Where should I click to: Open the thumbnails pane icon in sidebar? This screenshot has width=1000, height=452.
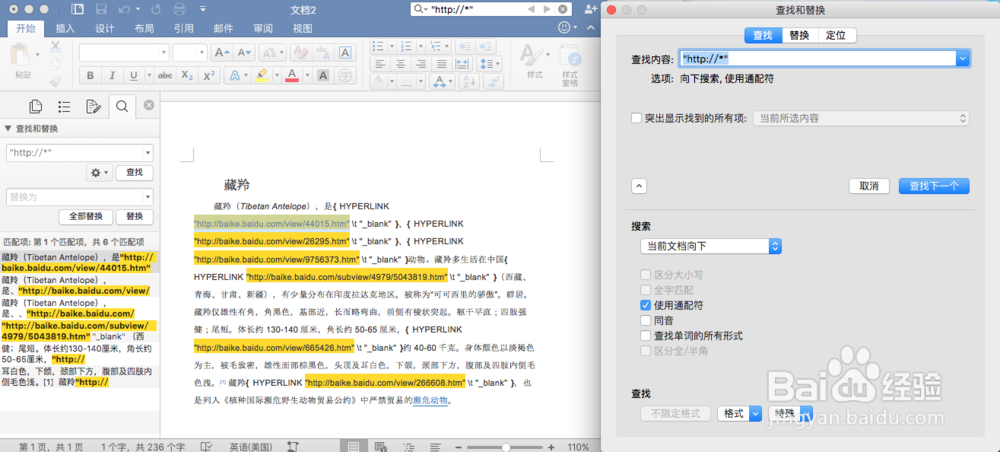35,106
